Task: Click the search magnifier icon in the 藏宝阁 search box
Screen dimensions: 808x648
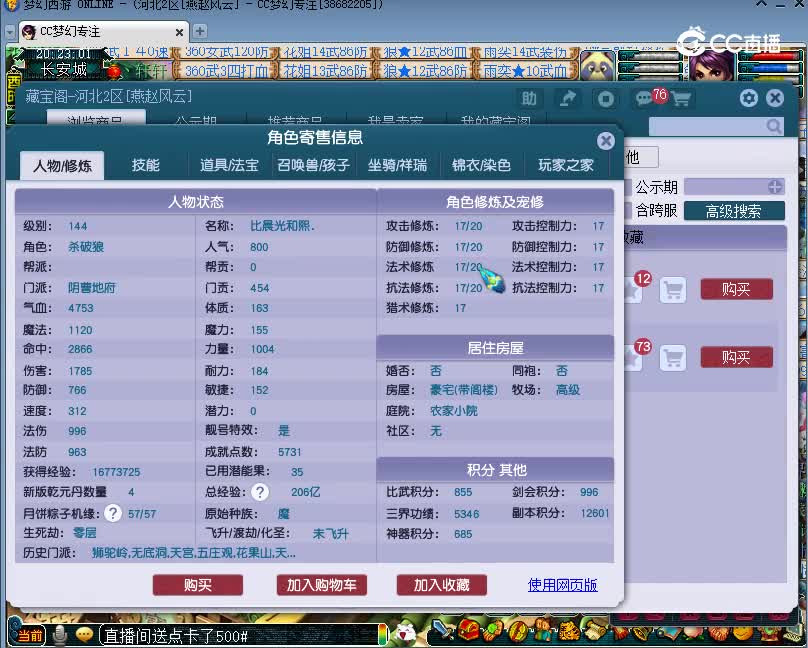Action: tap(773, 126)
